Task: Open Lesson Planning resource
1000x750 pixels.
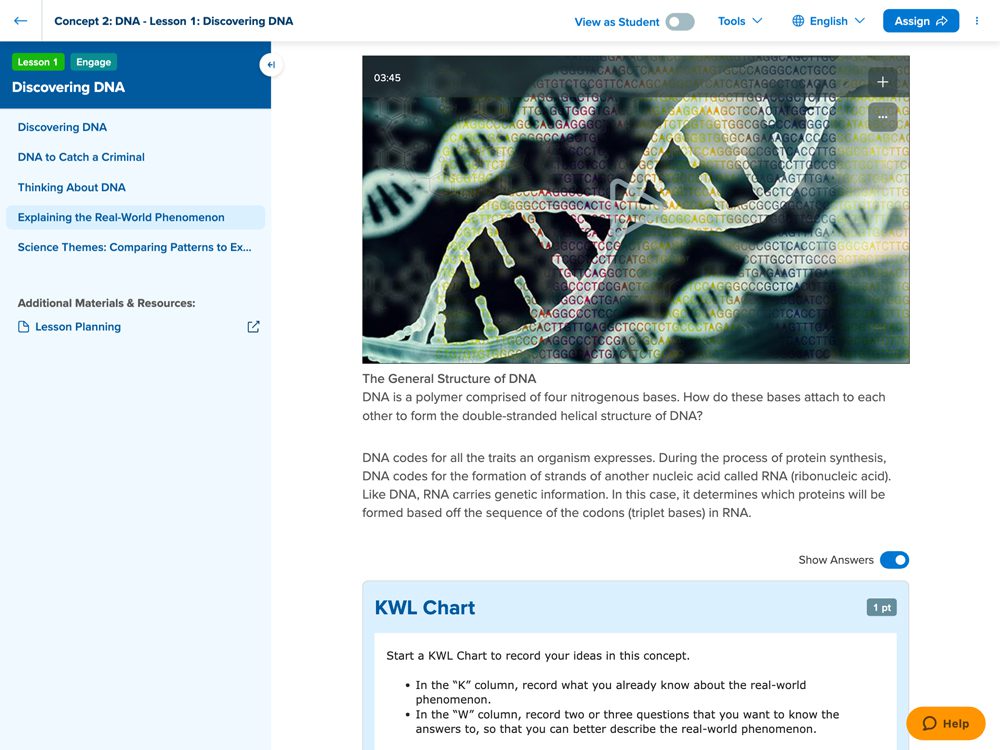Action: [77, 327]
